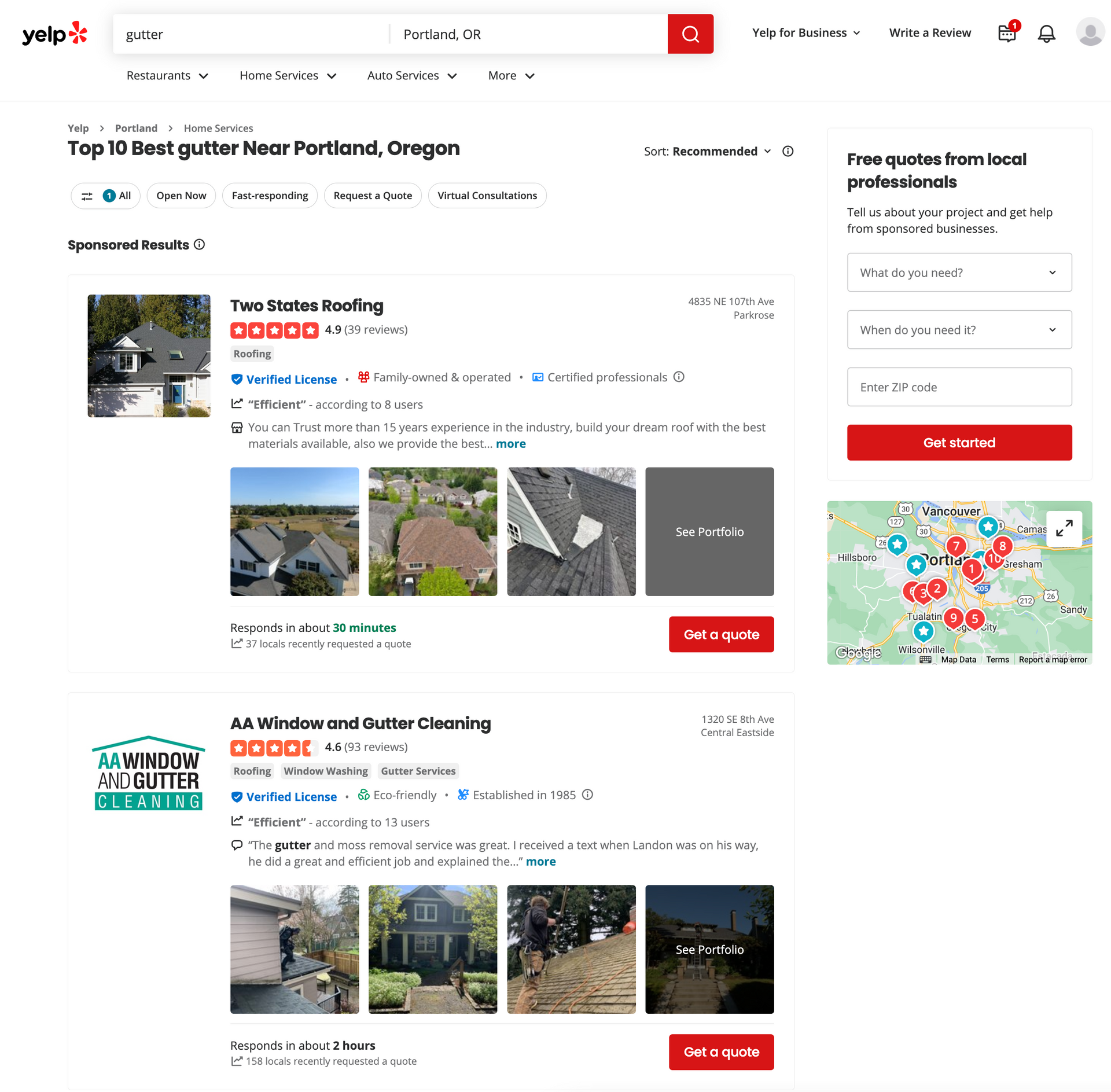Click Get started button in sidebar form
This screenshot has width=1111, height=1092.
point(959,443)
